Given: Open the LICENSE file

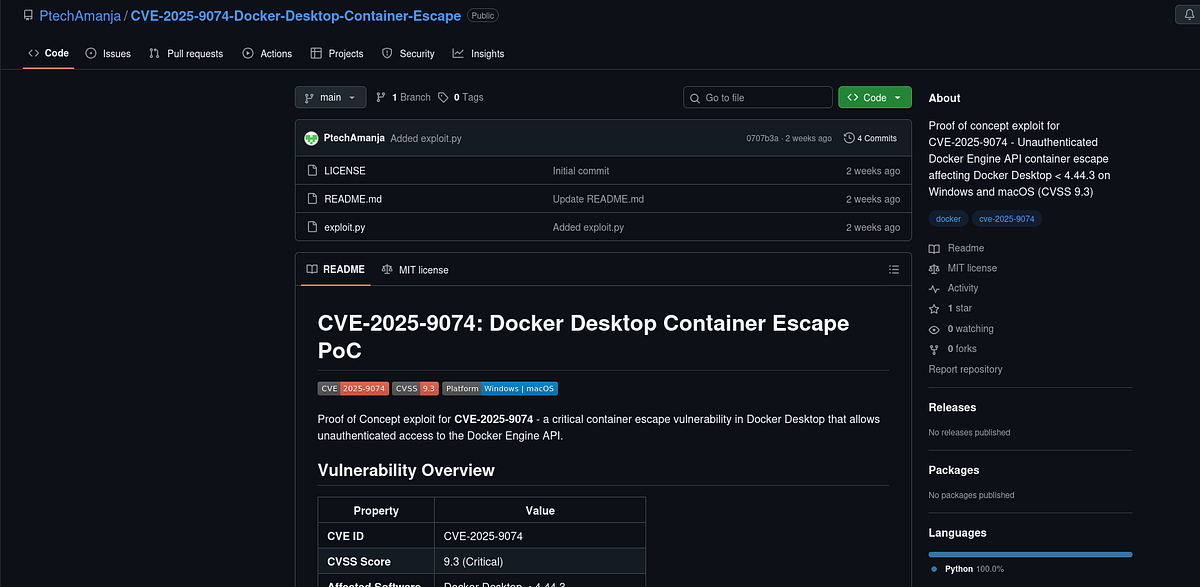Looking at the screenshot, I should pyautogui.click(x=345, y=171).
